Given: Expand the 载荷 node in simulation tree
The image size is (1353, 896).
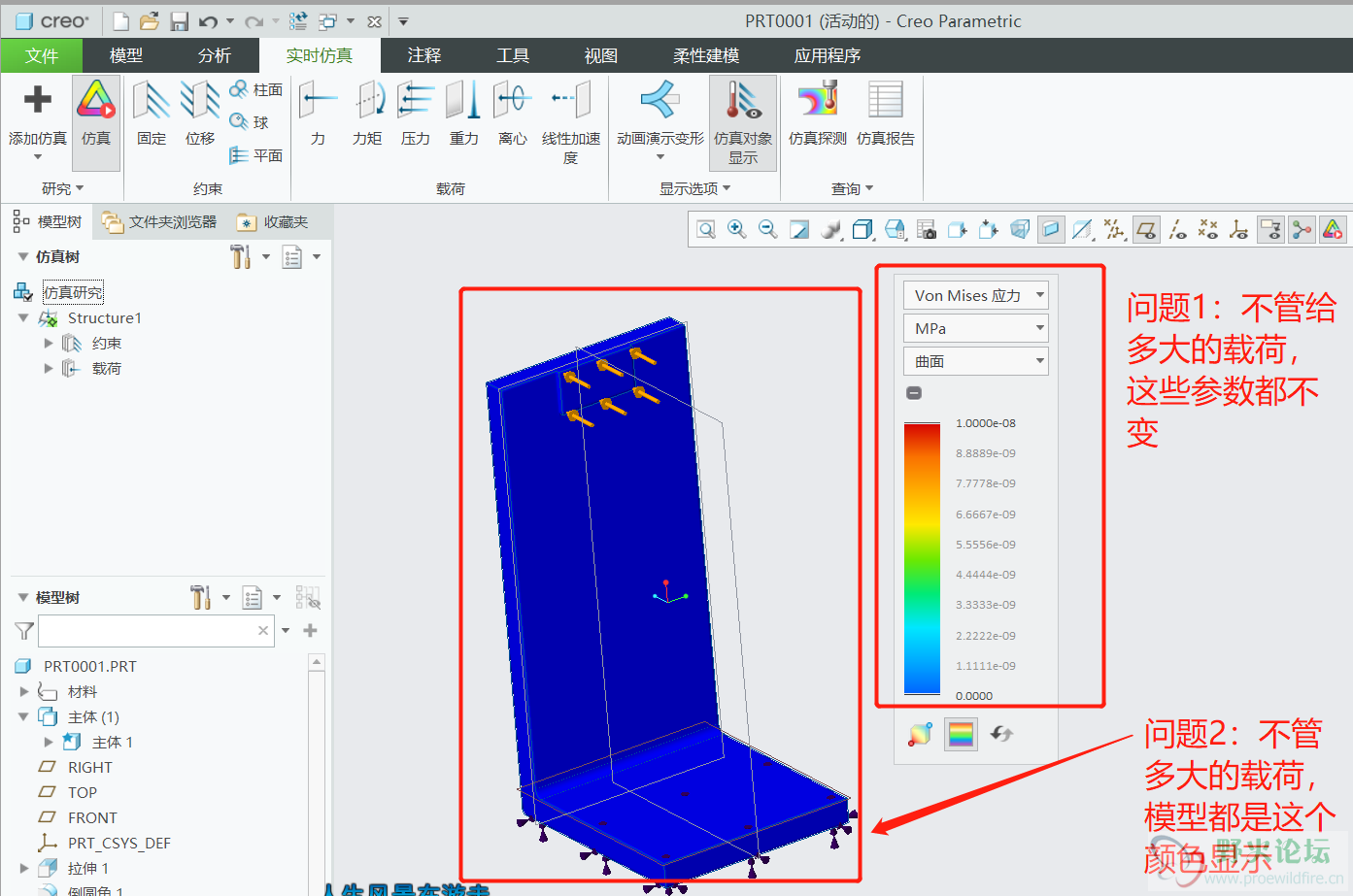Looking at the screenshot, I should 49,368.
